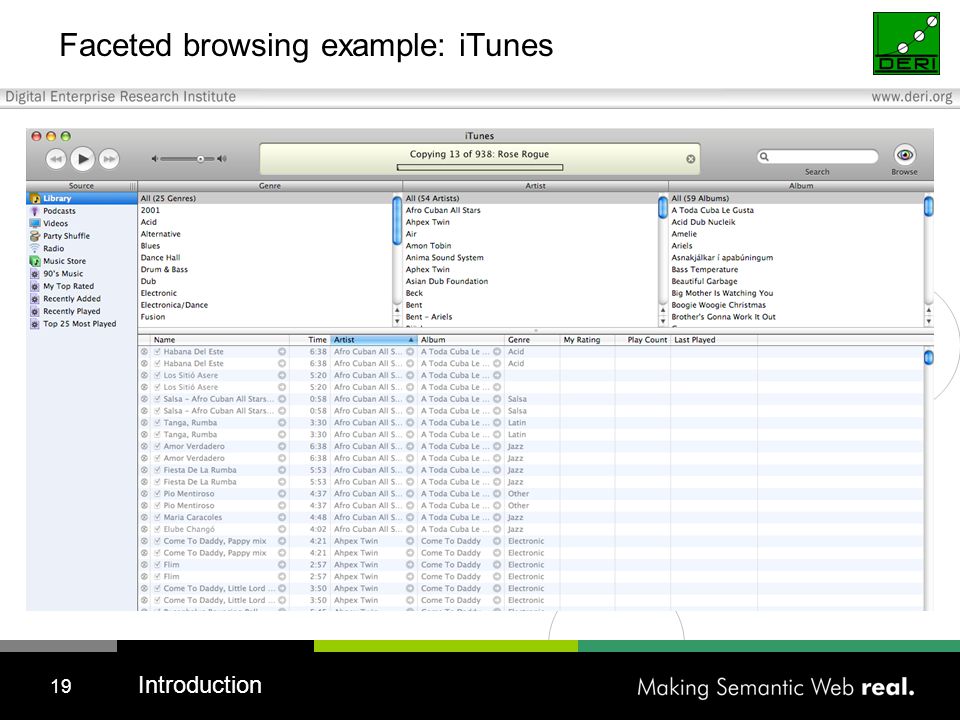Click the Next track forward button

[109, 159]
